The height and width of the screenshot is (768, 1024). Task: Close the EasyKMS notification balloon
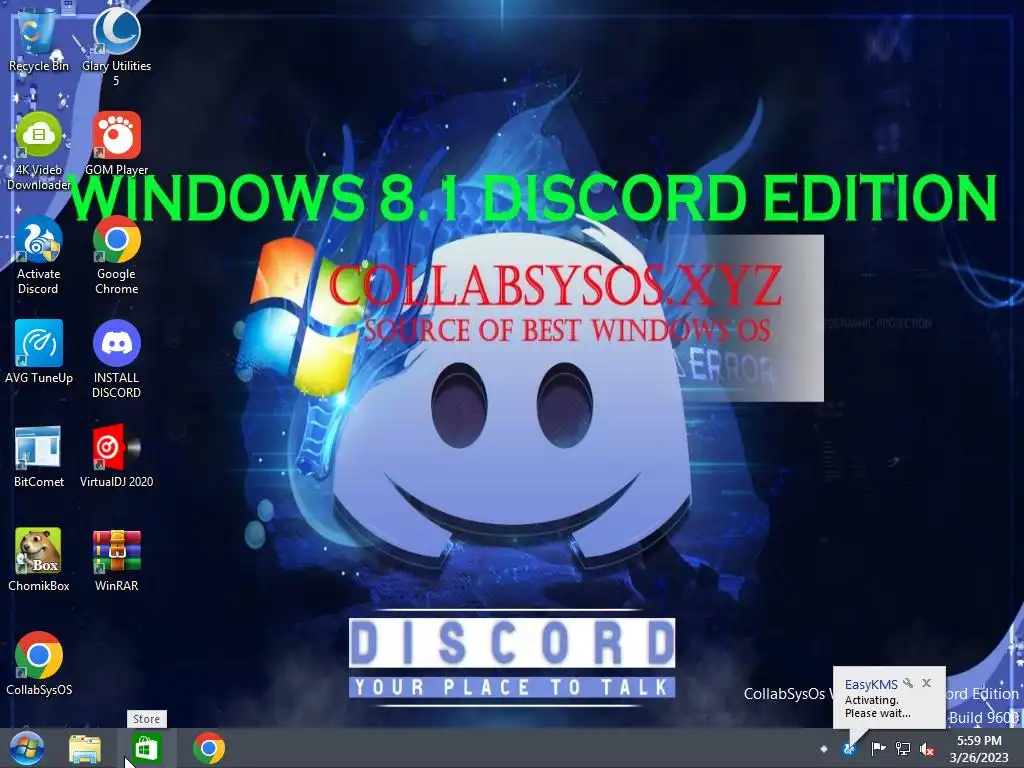tap(927, 683)
